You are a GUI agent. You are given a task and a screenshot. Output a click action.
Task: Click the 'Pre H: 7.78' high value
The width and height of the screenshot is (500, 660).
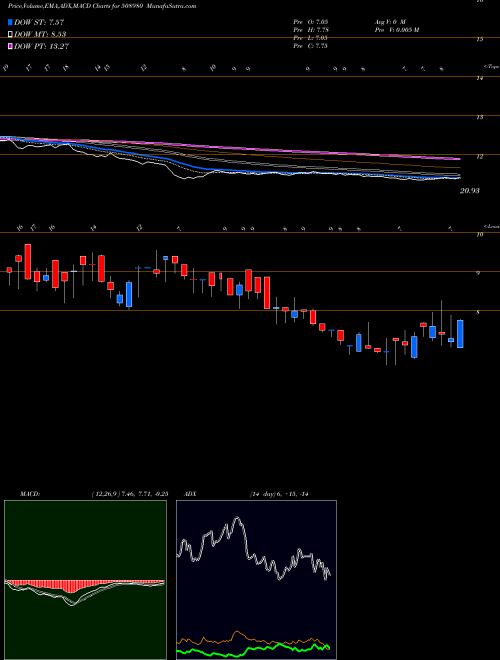coord(311,30)
